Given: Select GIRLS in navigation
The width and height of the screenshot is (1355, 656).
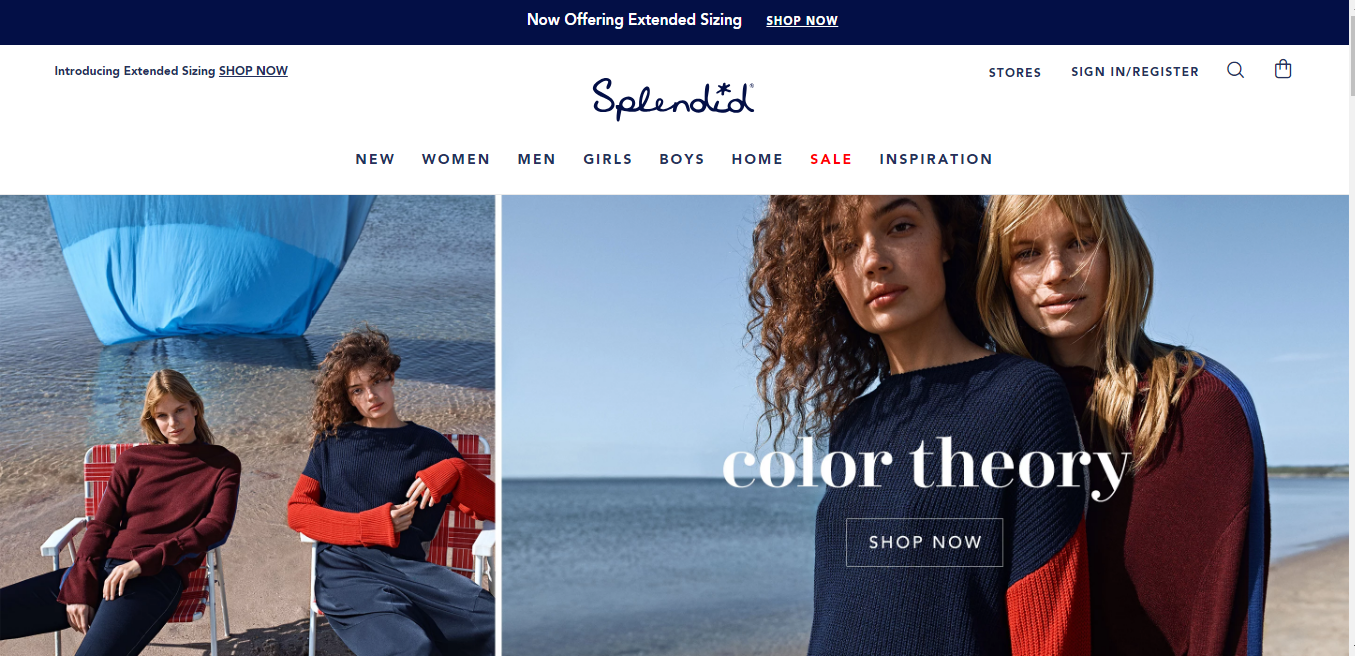Looking at the screenshot, I should click(x=608, y=159).
